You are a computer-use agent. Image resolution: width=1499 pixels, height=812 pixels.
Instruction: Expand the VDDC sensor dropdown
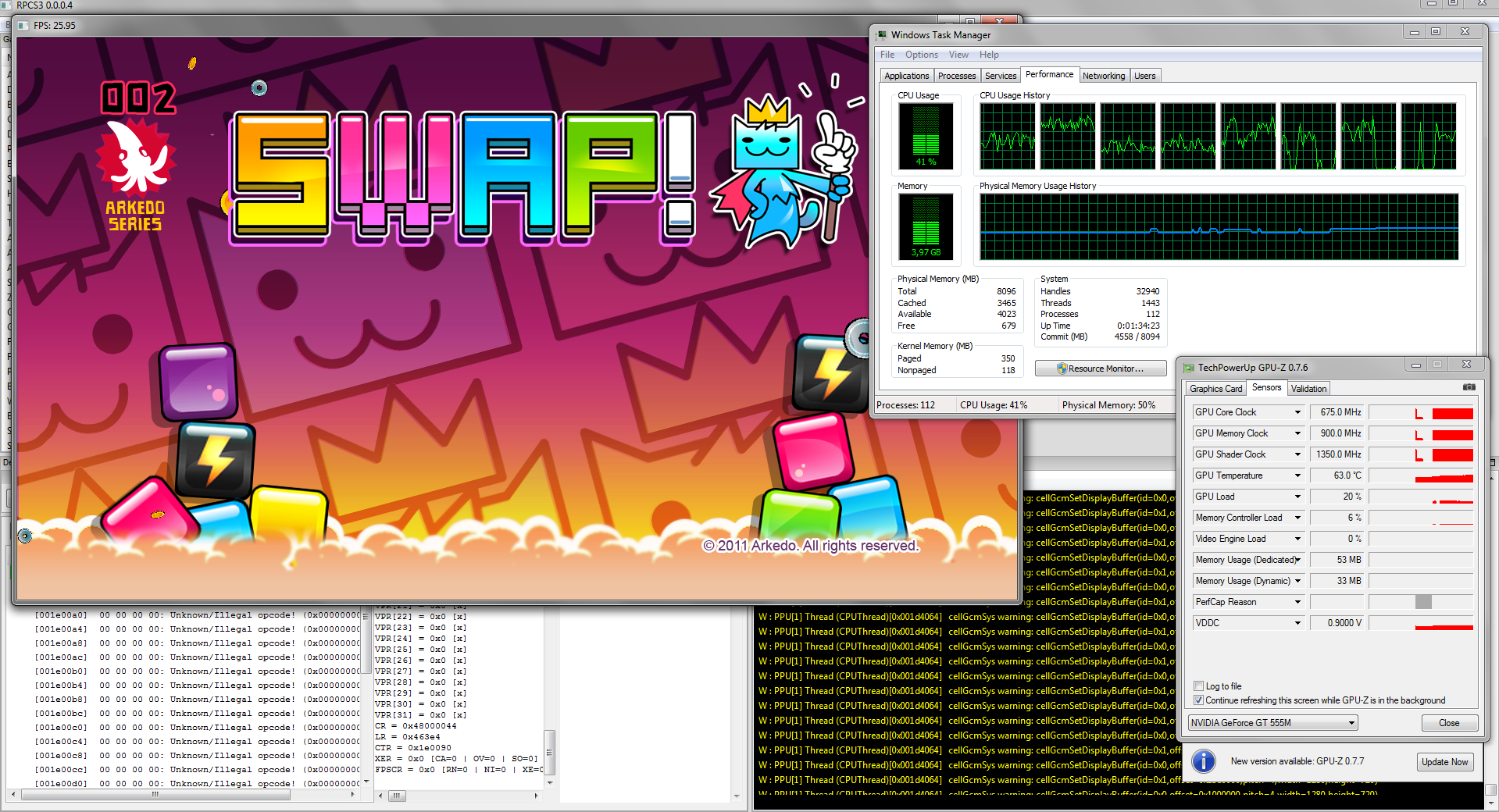1297,623
